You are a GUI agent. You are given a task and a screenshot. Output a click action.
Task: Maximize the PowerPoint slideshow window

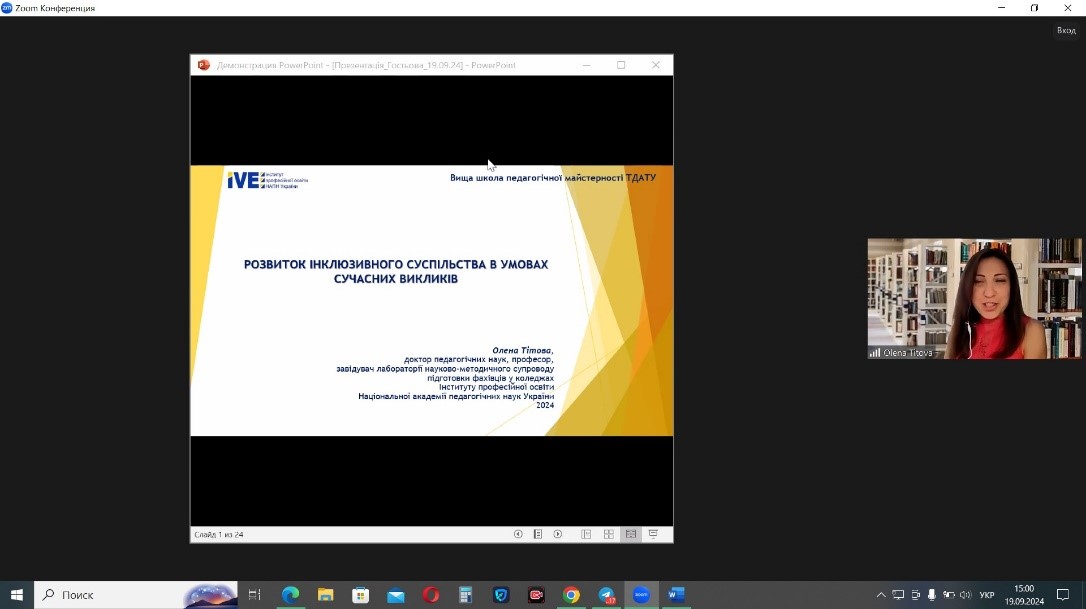pyautogui.click(x=621, y=65)
